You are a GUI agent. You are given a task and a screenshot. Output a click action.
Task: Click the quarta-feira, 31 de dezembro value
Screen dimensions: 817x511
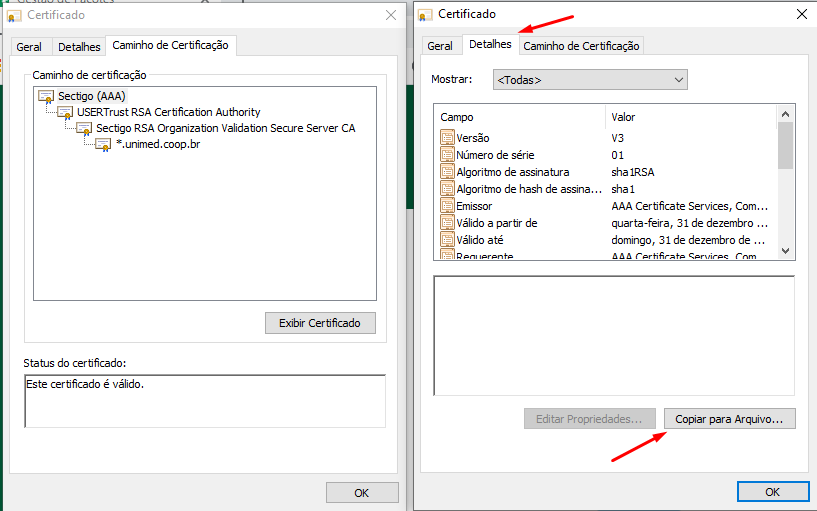690,223
